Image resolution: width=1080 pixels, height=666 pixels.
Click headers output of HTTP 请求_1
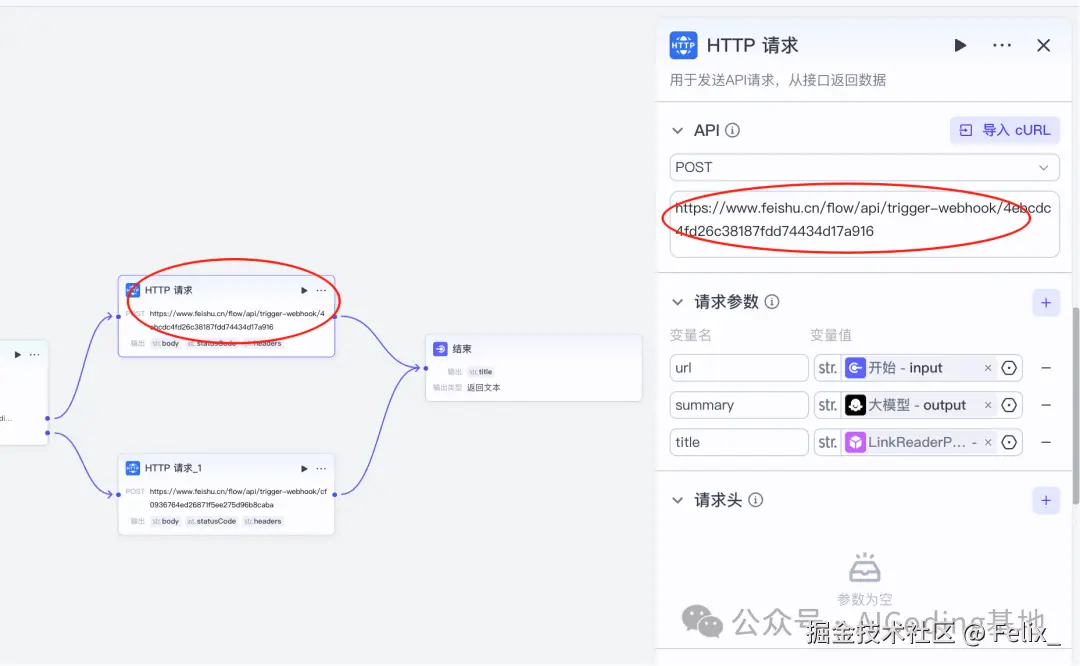tap(262, 521)
